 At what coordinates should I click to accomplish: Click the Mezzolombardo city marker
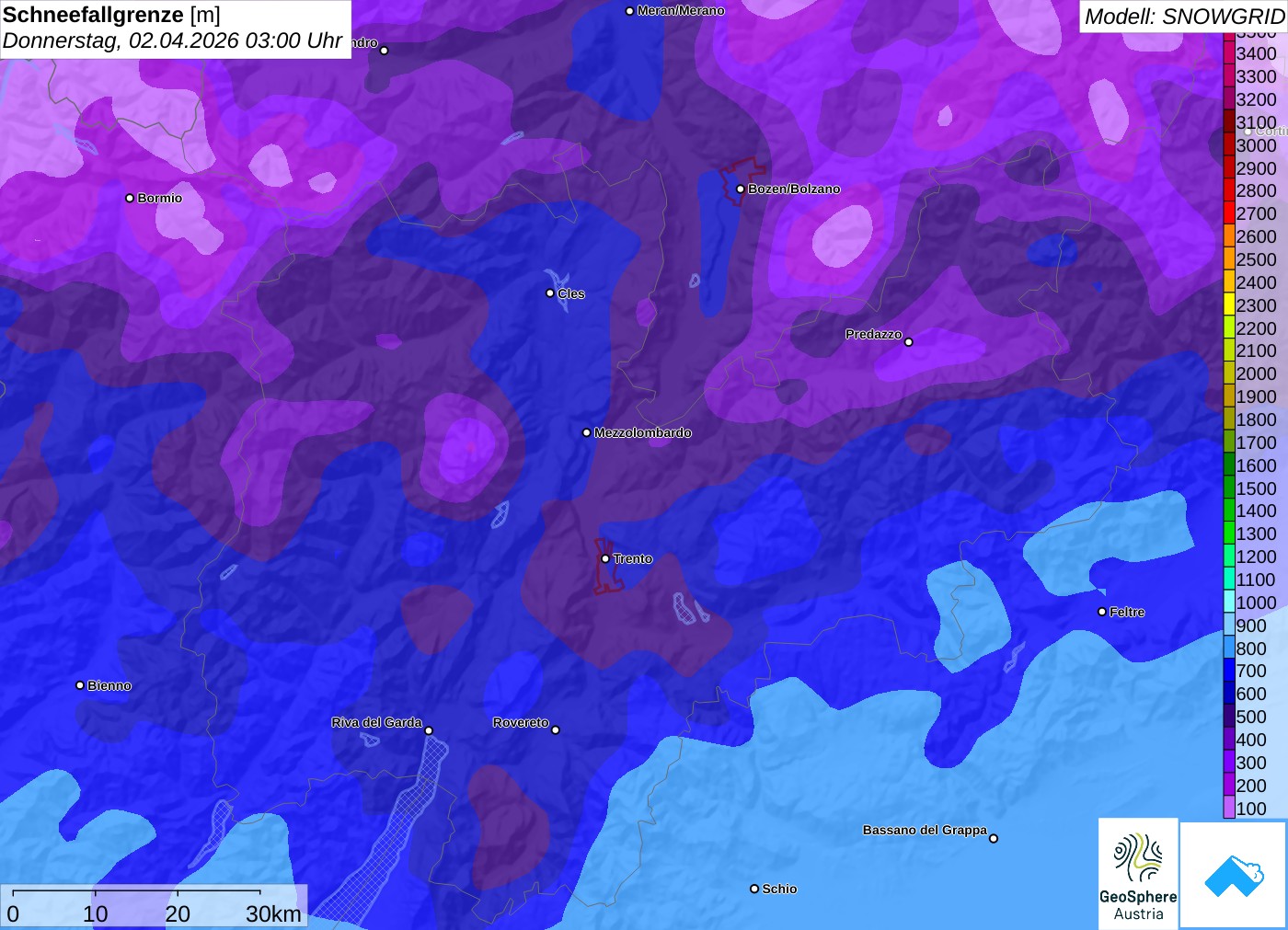[587, 432]
